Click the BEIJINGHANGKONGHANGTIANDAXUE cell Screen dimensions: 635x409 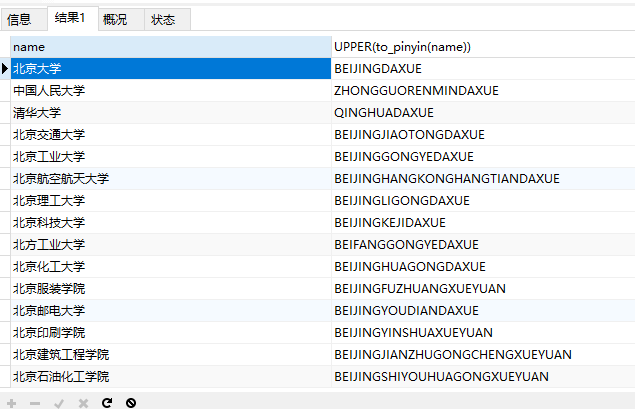[x=483, y=179]
